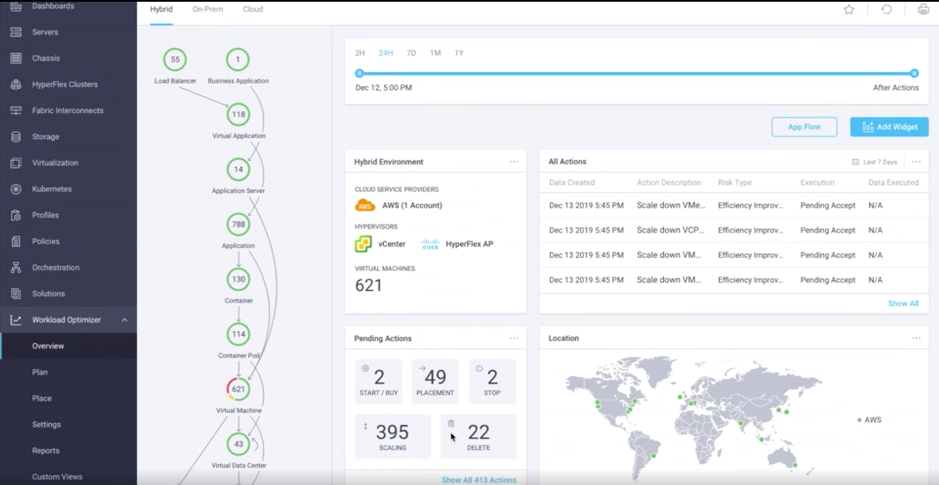Open the Reports submenu item
Image resolution: width=939 pixels, height=485 pixels.
tap(46, 451)
